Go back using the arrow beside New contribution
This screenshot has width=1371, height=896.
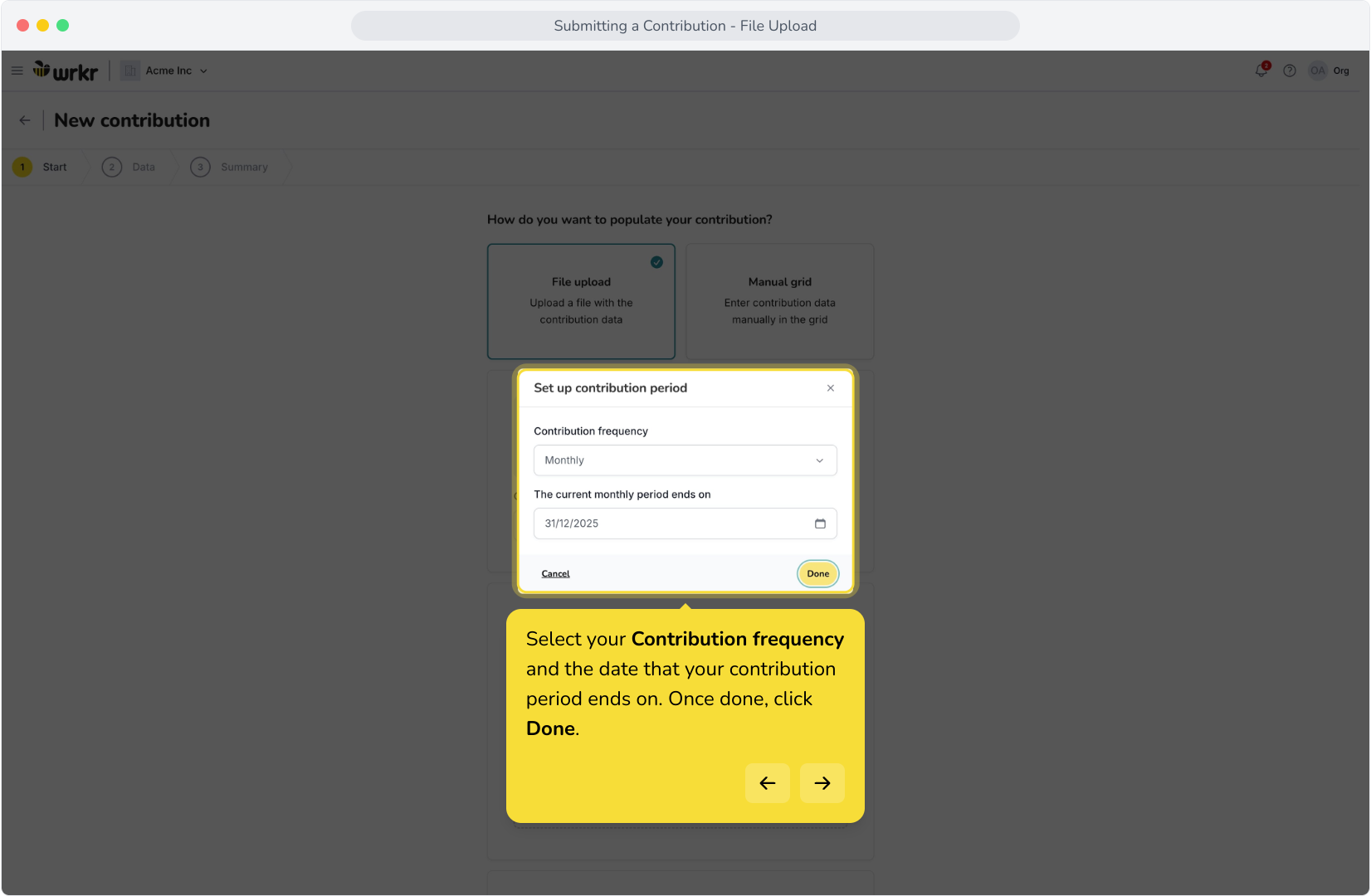(25, 120)
